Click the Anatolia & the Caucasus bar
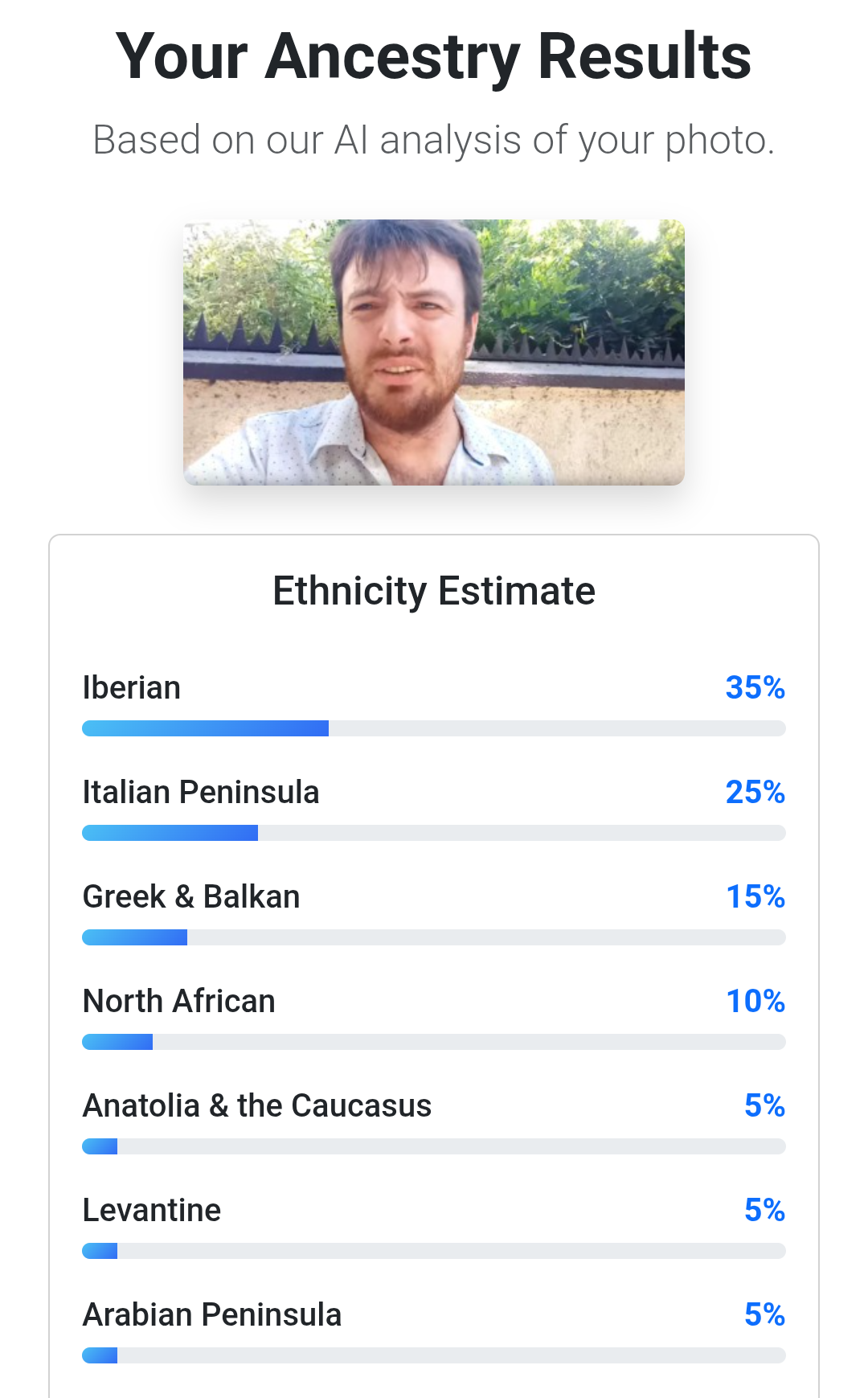This screenshot has width=868, height=1398. point(434,1146)
